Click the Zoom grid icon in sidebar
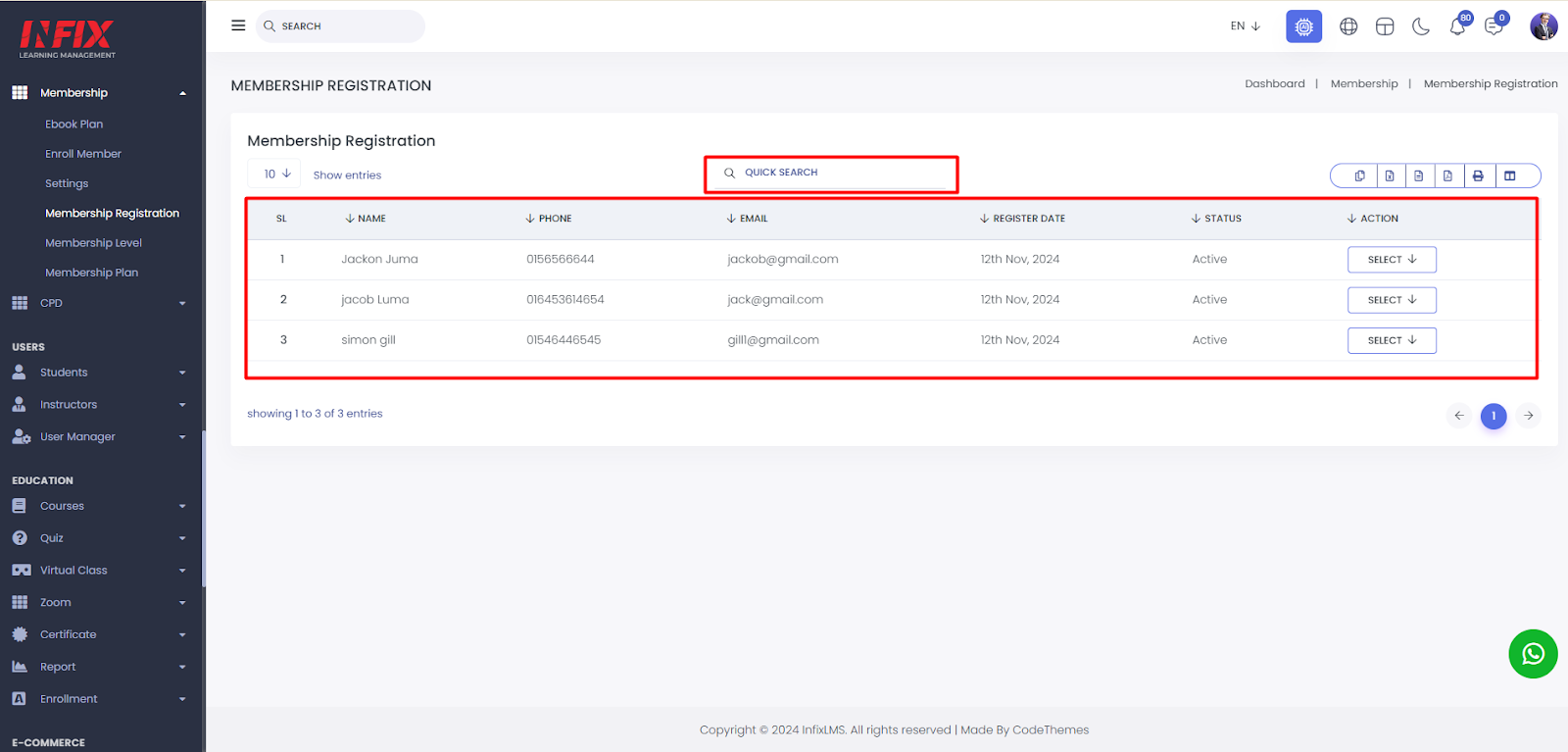The height and width of the screenshot is (752, 1568). [x=20, y=602]
